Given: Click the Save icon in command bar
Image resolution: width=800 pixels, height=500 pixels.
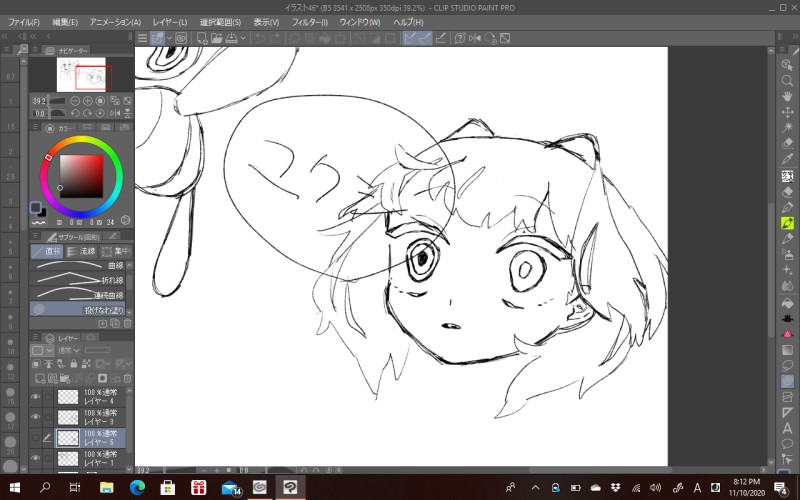Looking at the screenshot, I should [231, 38].
